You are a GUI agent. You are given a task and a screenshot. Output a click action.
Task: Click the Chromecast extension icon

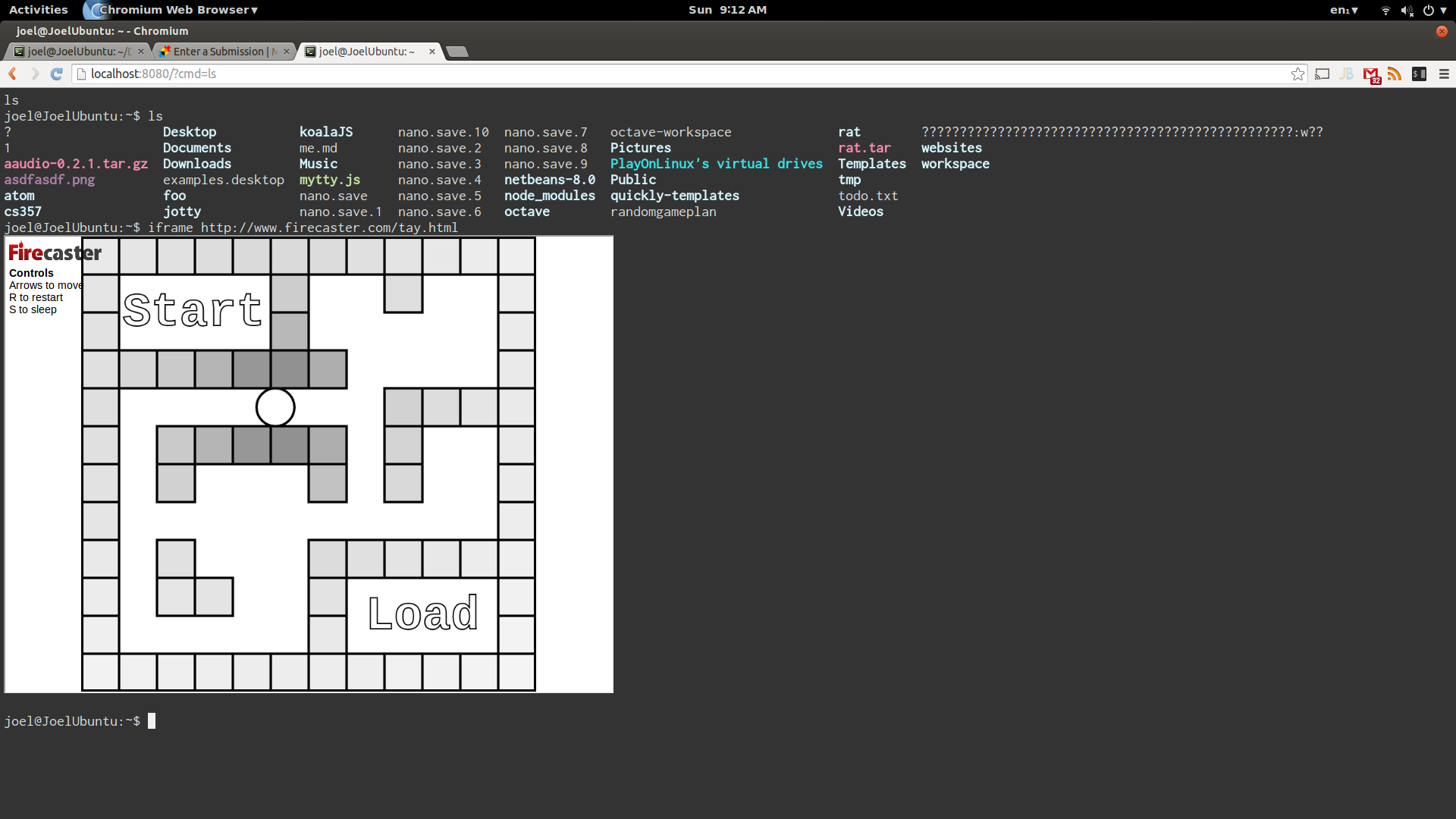pos(1323,74)
